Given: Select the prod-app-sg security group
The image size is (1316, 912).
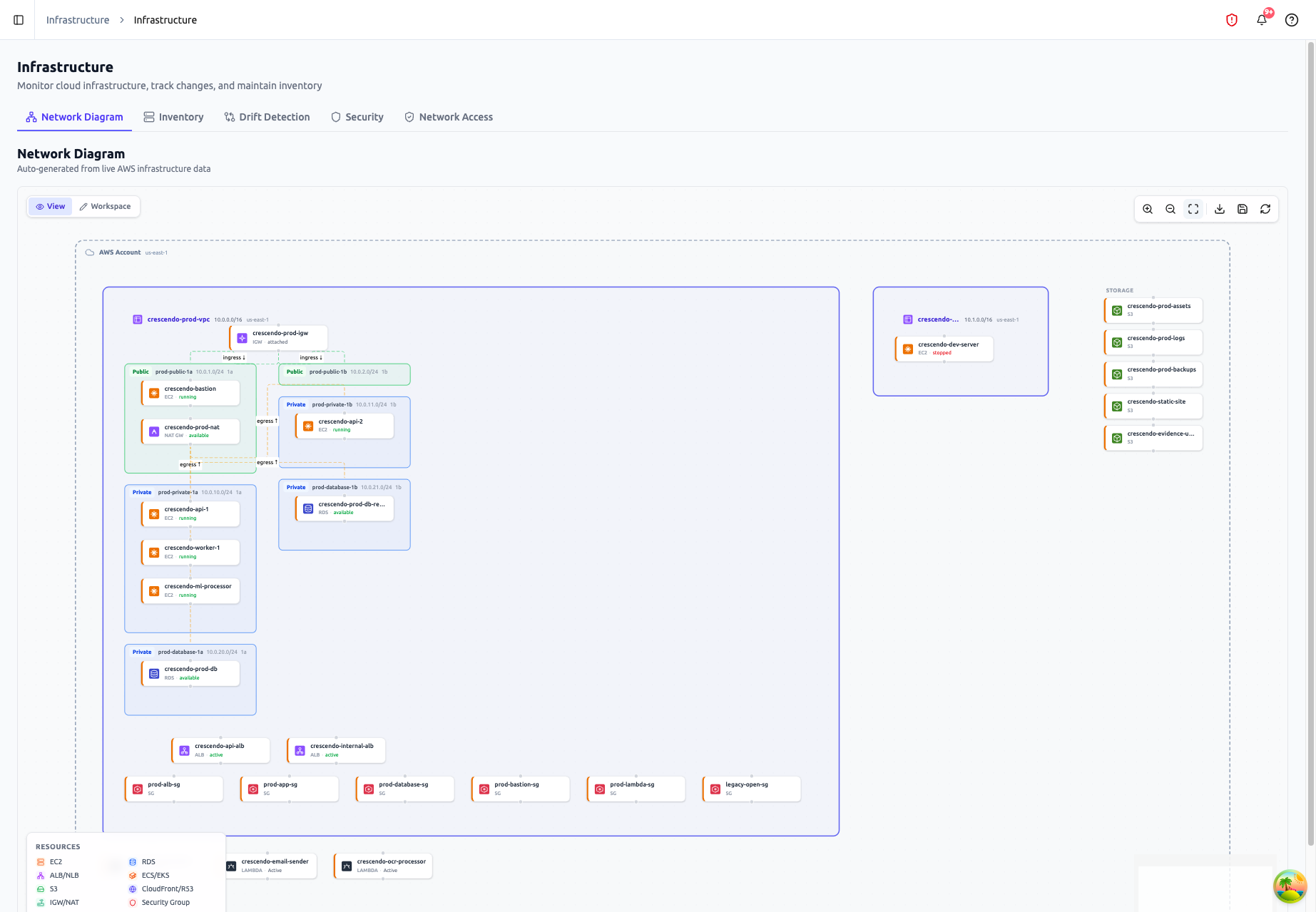Looking at the screenshot, I should click(x=290, y=789).
